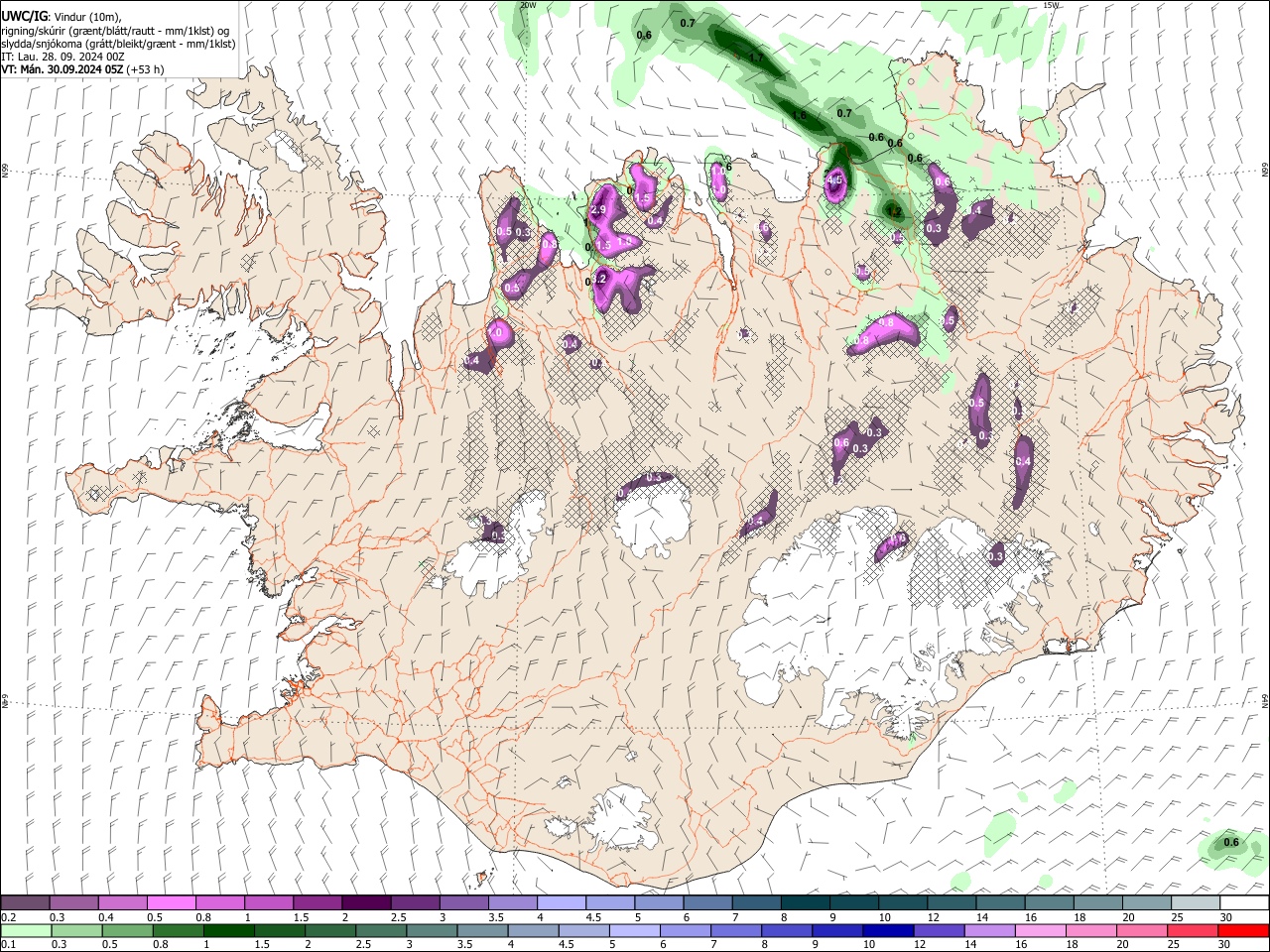Viewport: 1270px width, 952px height.
Task: Click the '1.7' value in green rain band
Action: 756,58
